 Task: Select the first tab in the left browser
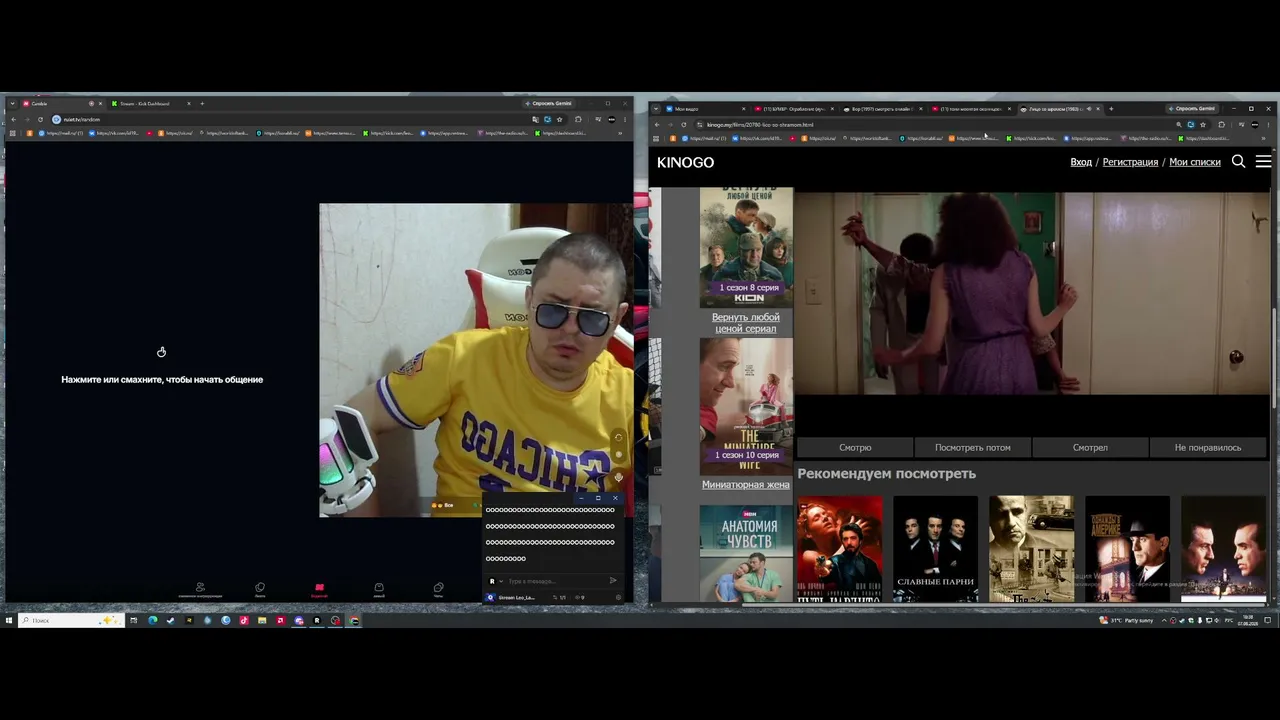[61, 103]
